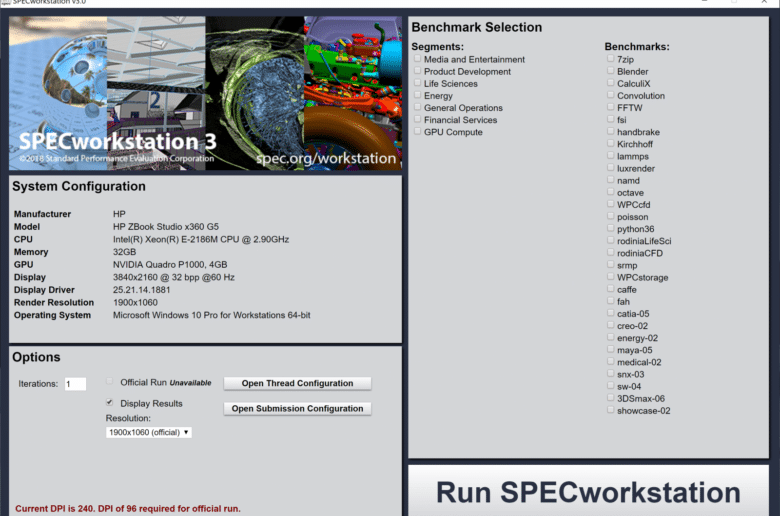Enable the medical-02 benchmark
The width and height of the screenshot is (780, 516).
(610, 361)
